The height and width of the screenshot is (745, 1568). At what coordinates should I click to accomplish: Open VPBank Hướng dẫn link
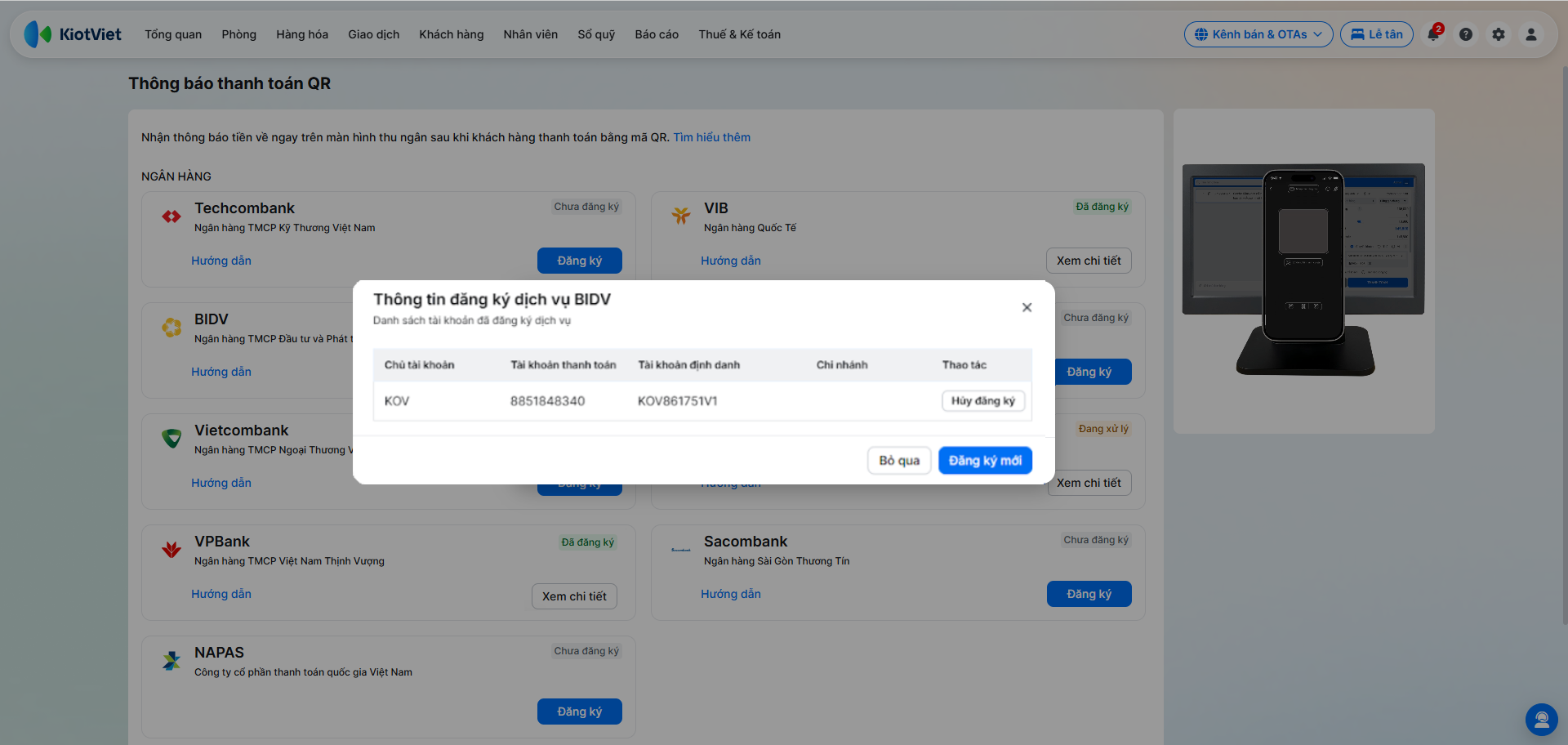[221, 594]
